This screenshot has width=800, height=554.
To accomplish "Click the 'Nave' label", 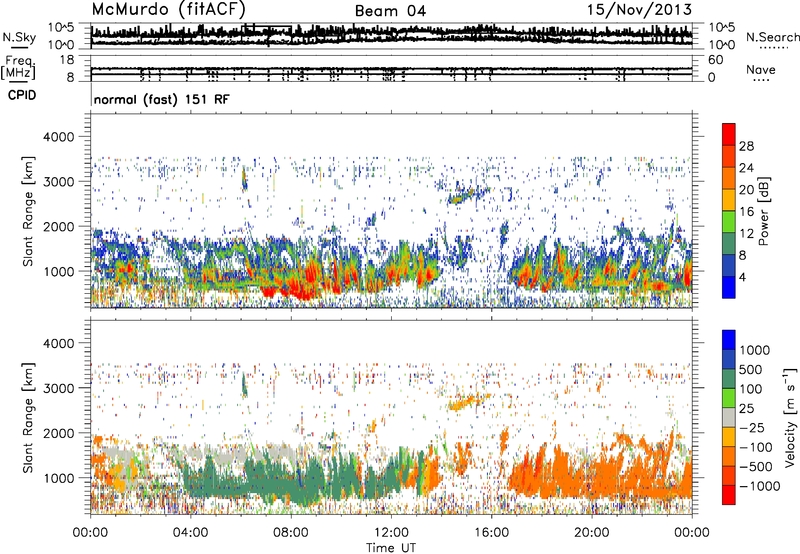I will [x=761, y=70].
